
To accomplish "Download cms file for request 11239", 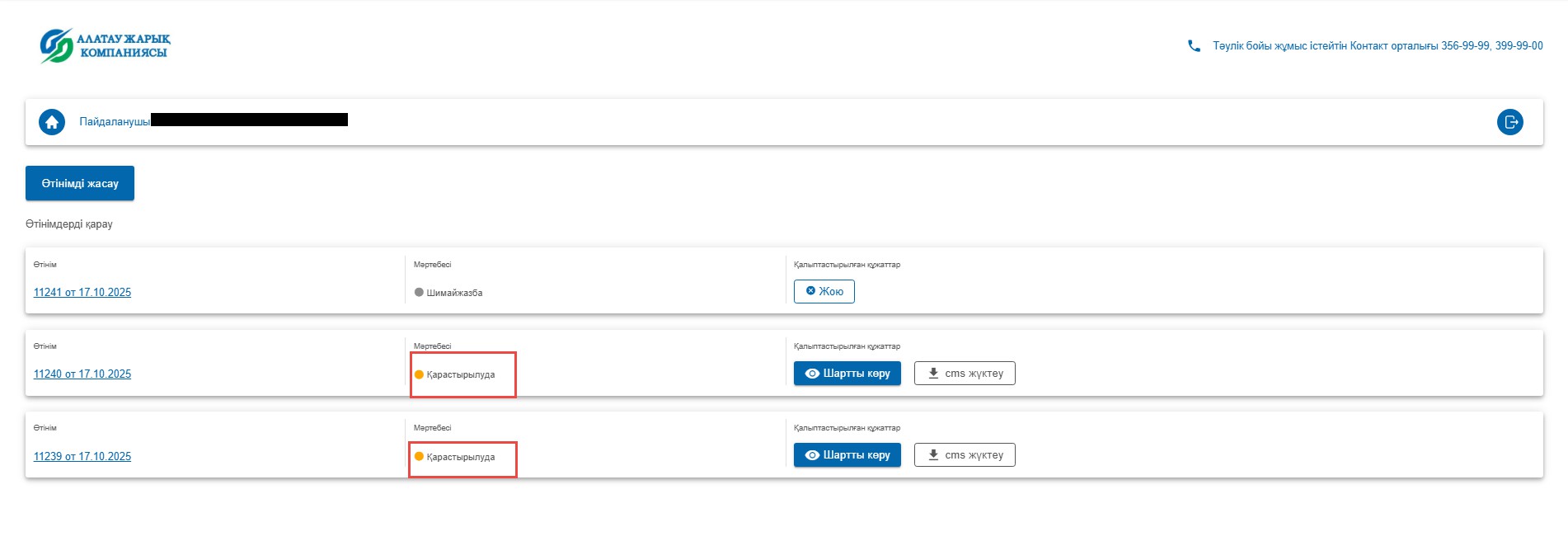I will click(x=965, y=455).
